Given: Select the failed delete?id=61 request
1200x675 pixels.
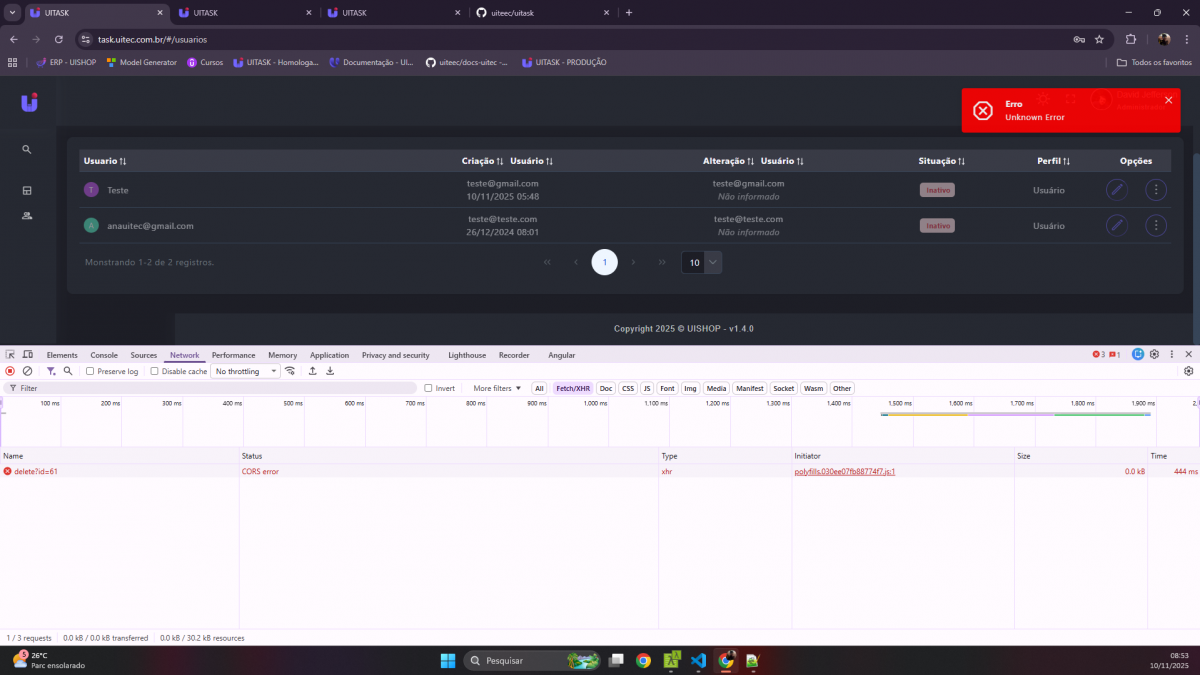Looking at the screenshot, I should pyautogui.click(x=36, y=471).
